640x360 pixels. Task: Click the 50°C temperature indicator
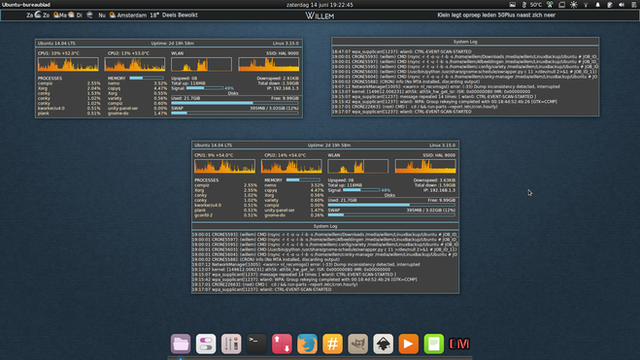(532, 5)
